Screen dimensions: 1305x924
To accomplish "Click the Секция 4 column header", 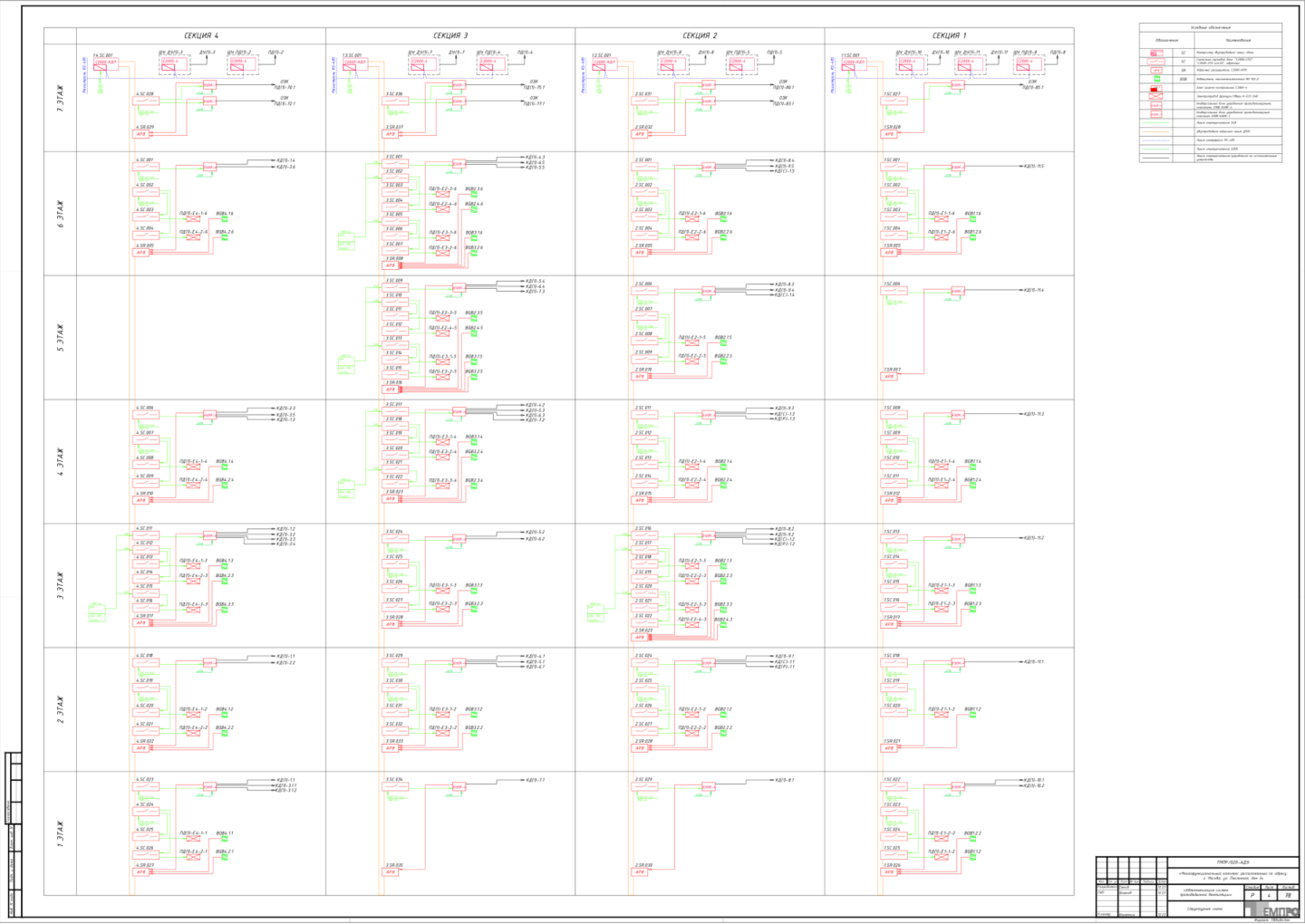I will point(201,36).
